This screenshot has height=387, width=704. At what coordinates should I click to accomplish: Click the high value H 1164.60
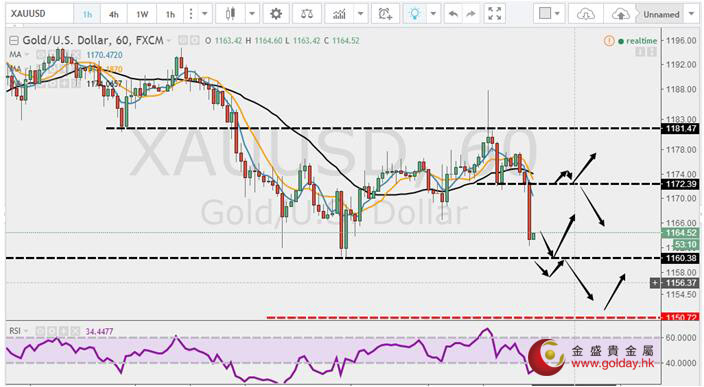point(264,41)
